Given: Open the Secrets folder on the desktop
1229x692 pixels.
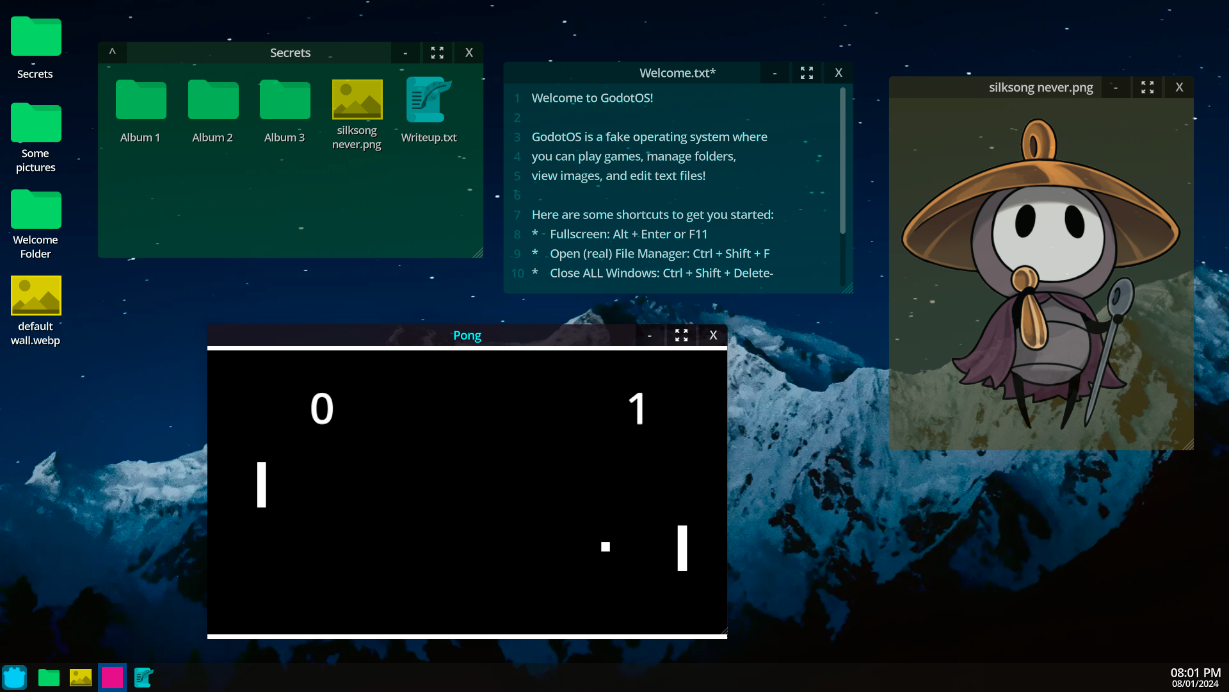Looking at the screenshot, I should pos(35,47).
